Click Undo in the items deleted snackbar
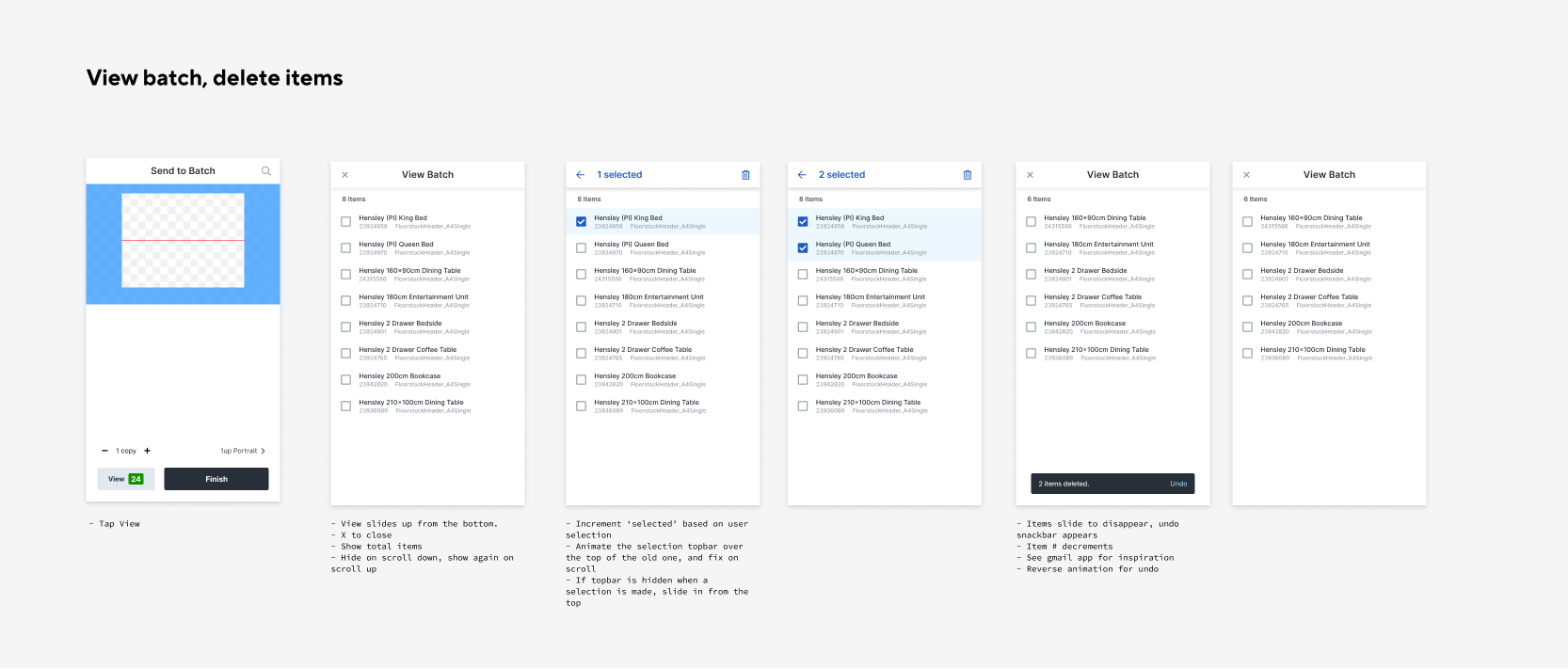This screenshot has height=669, width=1568. coord(1178,484)
